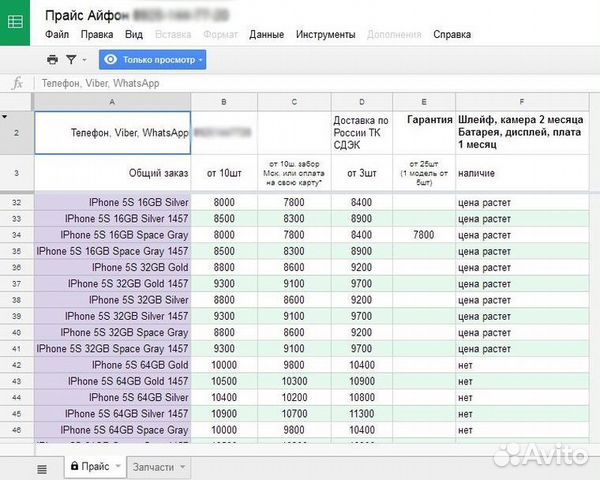Select cell 'IPhone 5S 64GB Gold 1457'
Screen dimensions: 600x480
[x=112, y=381]
